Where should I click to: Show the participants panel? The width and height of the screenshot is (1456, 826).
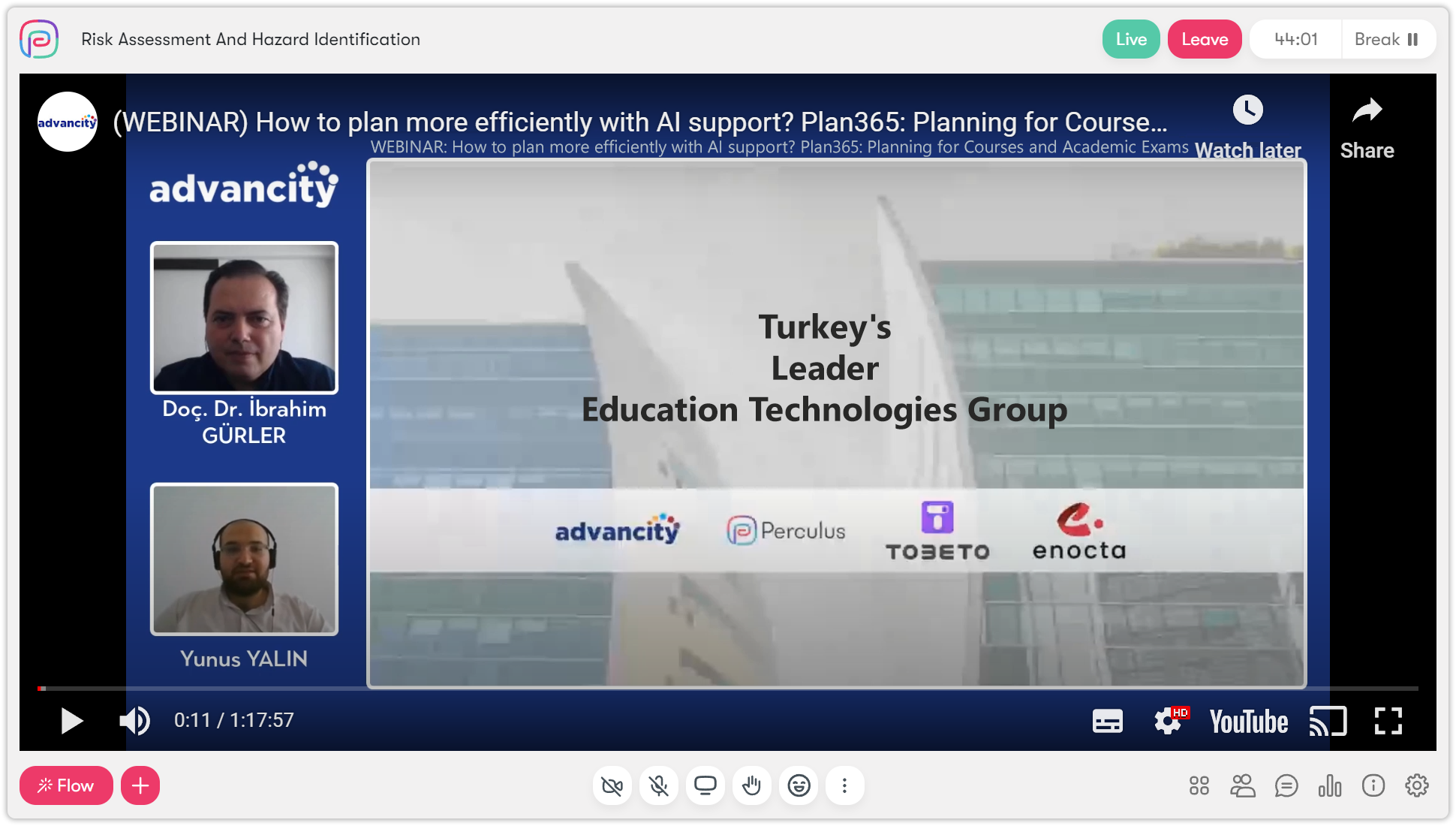point(1243,785)
